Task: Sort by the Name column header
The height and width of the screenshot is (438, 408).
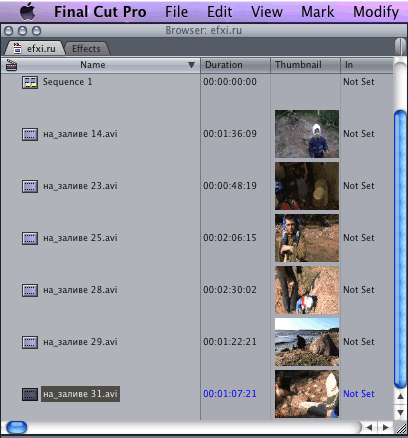Action: (100, 65)
